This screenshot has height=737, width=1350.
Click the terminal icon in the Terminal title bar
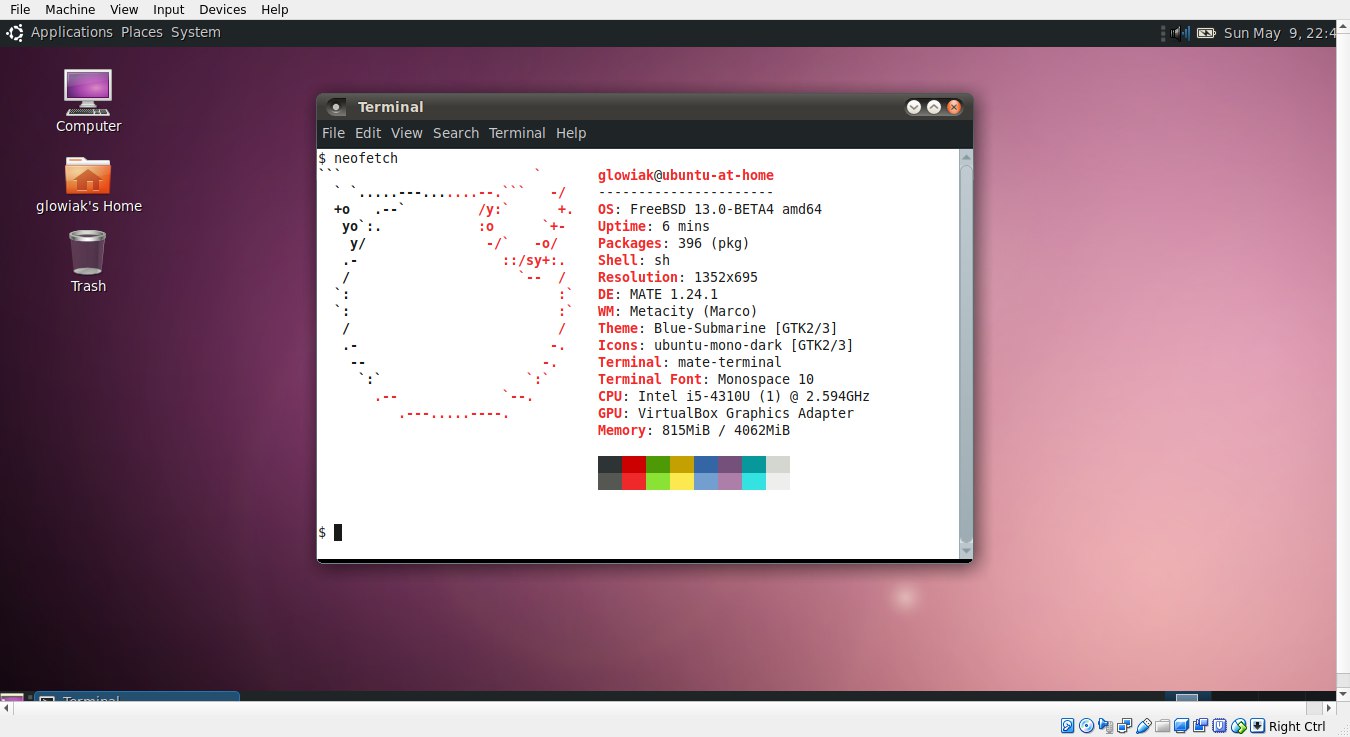click(x=337, y=107)
